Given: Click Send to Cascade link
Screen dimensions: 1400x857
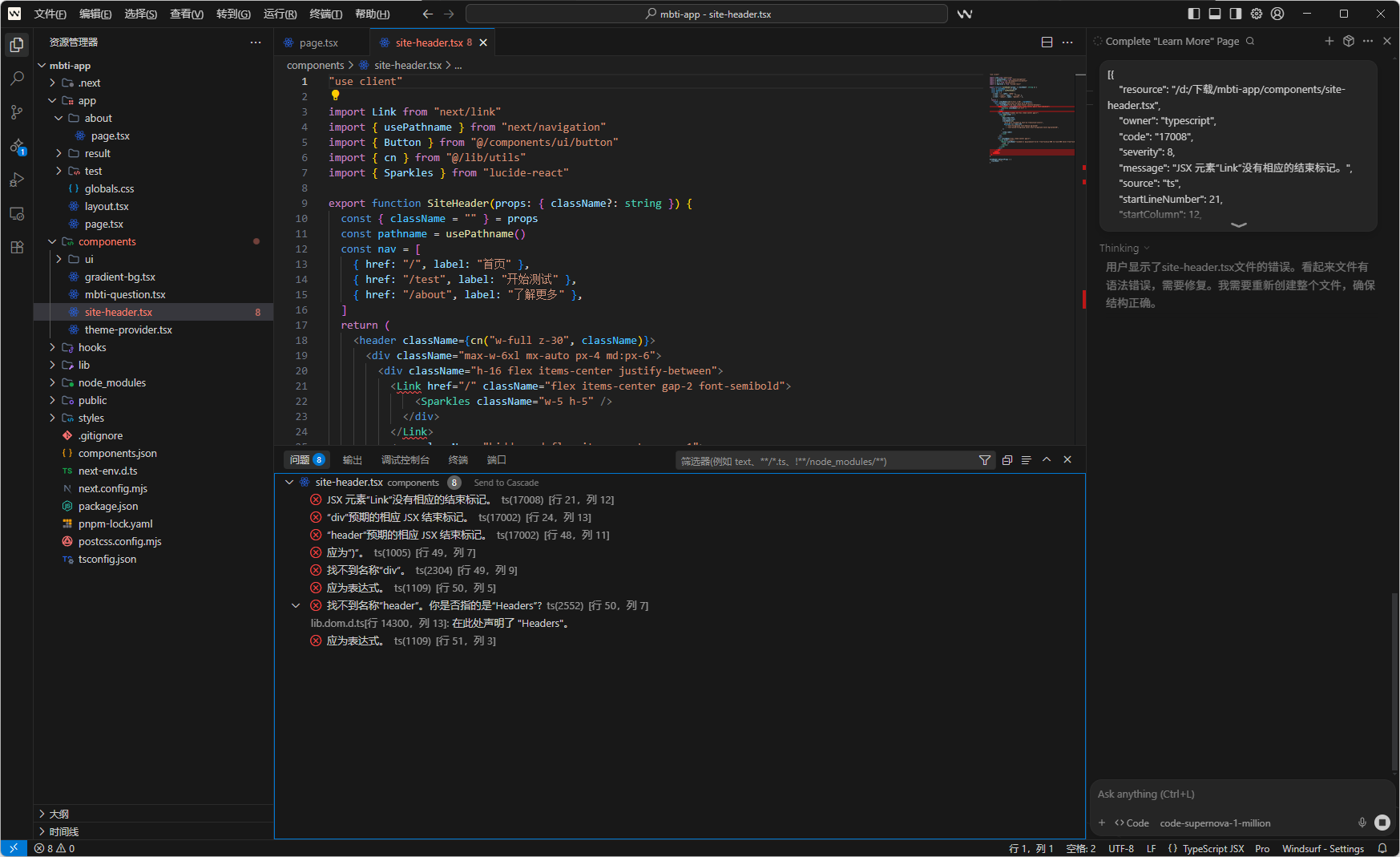Looking at the screenshot, I should (x=506, y=483).
